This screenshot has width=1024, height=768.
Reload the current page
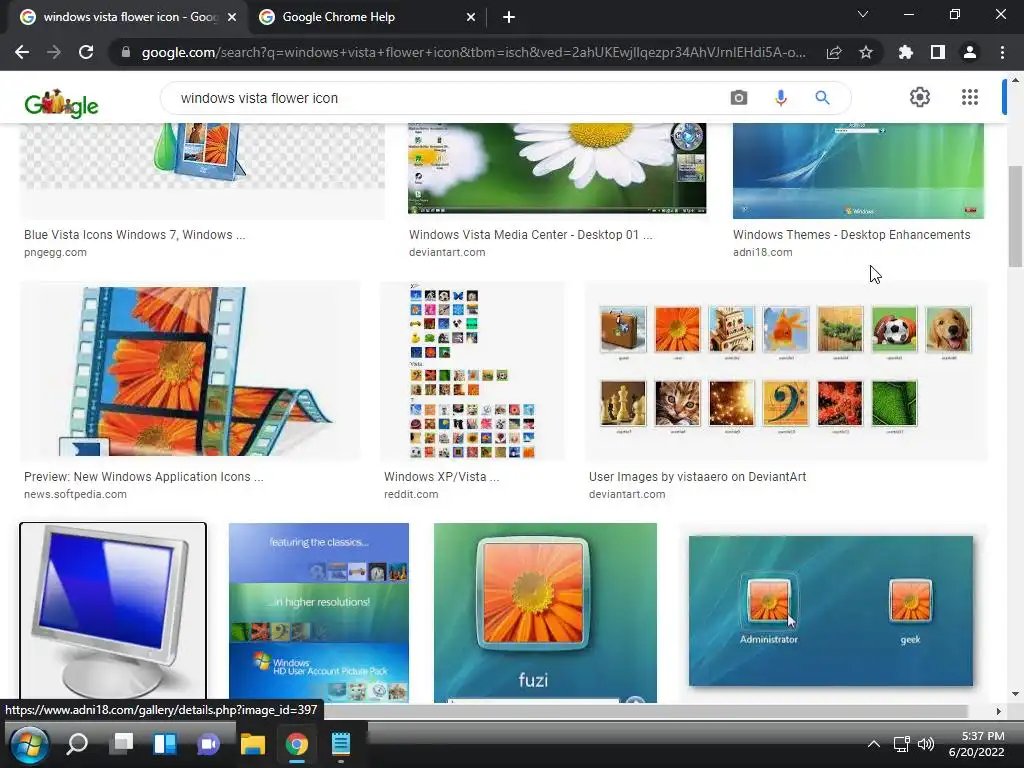86,52
